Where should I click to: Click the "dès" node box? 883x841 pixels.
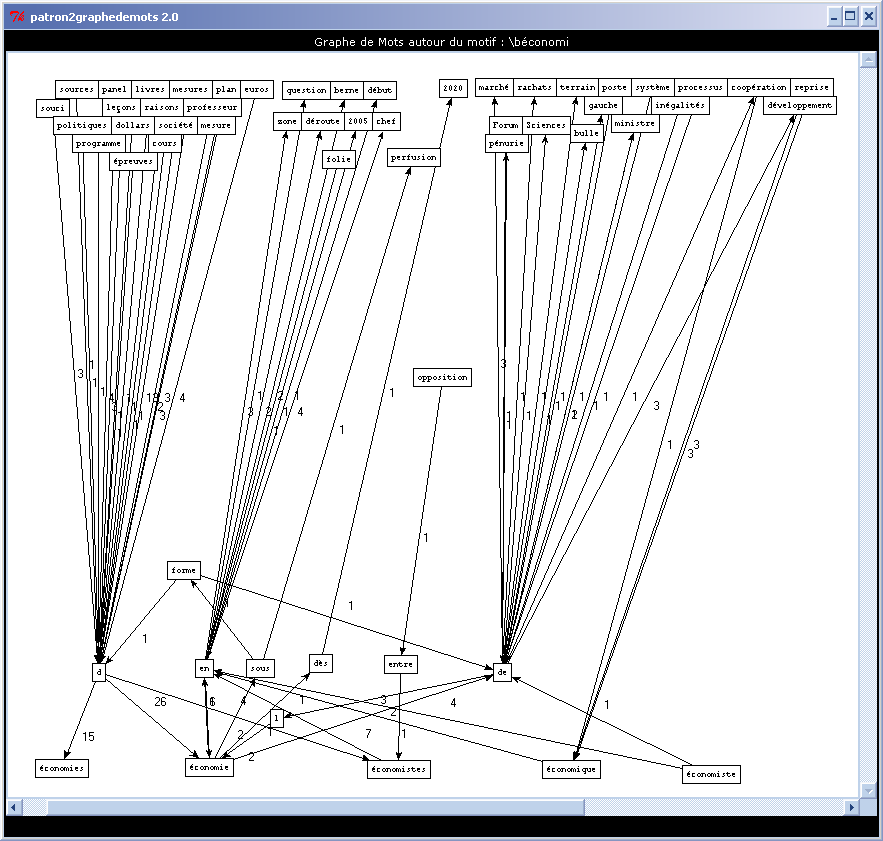pyautogui.click(x=321, y=664)
